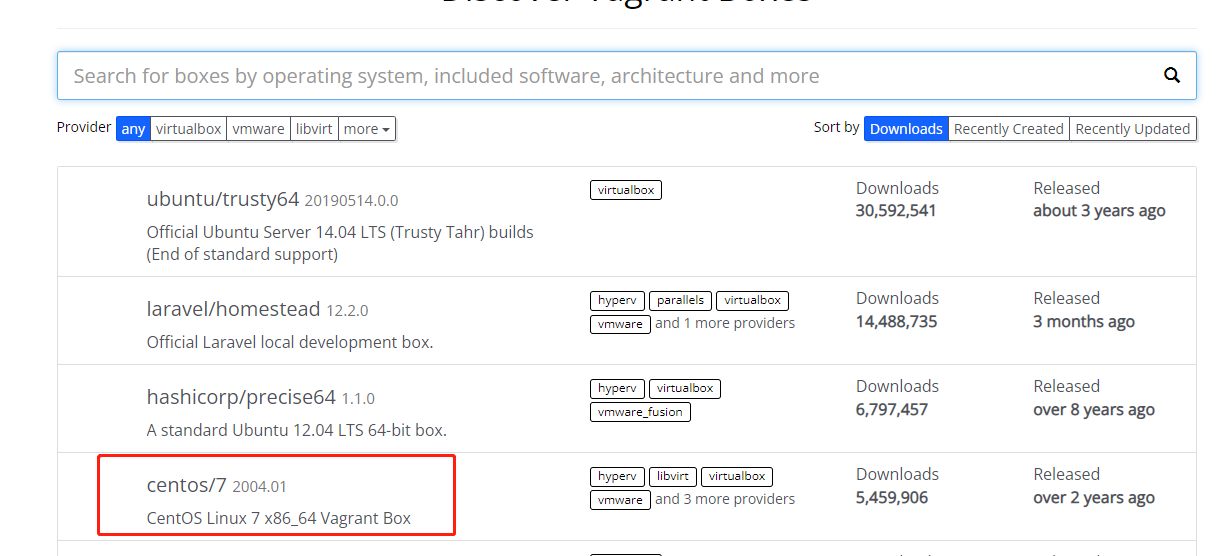The height and width of the screenshot is (556, 1231).
Task: Click vmware_fusion tag on hashicorp/precise64 row
Action: [x=640, y=412]
